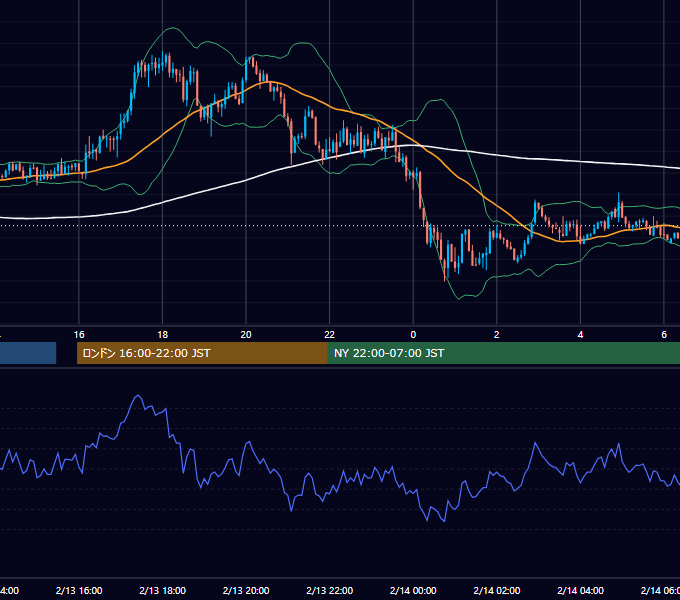The width and height of the screenshot is (680, 600).
Task: Click the 2 hour axis label
Action: point(497,335)
